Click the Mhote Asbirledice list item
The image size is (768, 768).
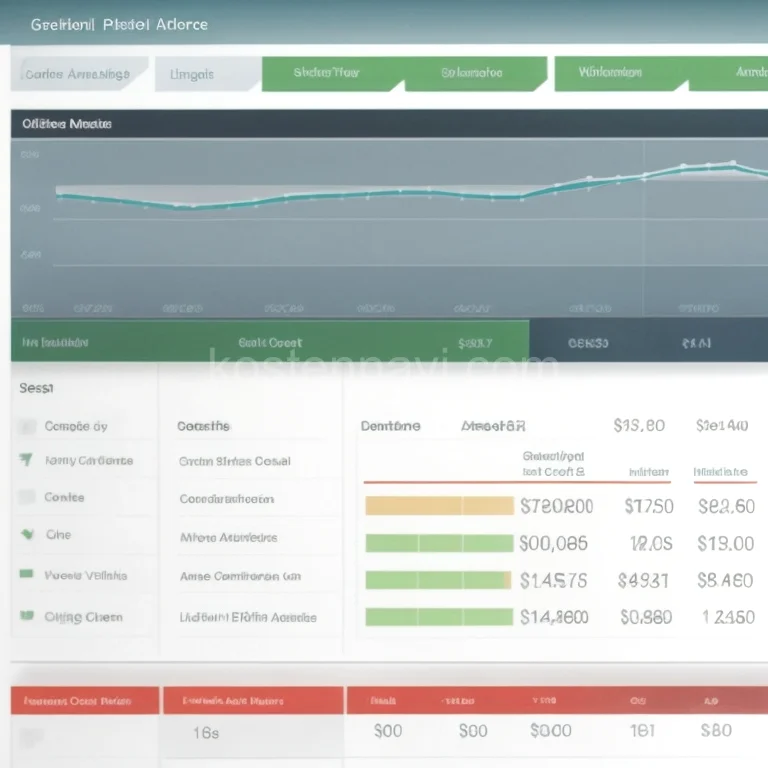(x=228, y=537)
